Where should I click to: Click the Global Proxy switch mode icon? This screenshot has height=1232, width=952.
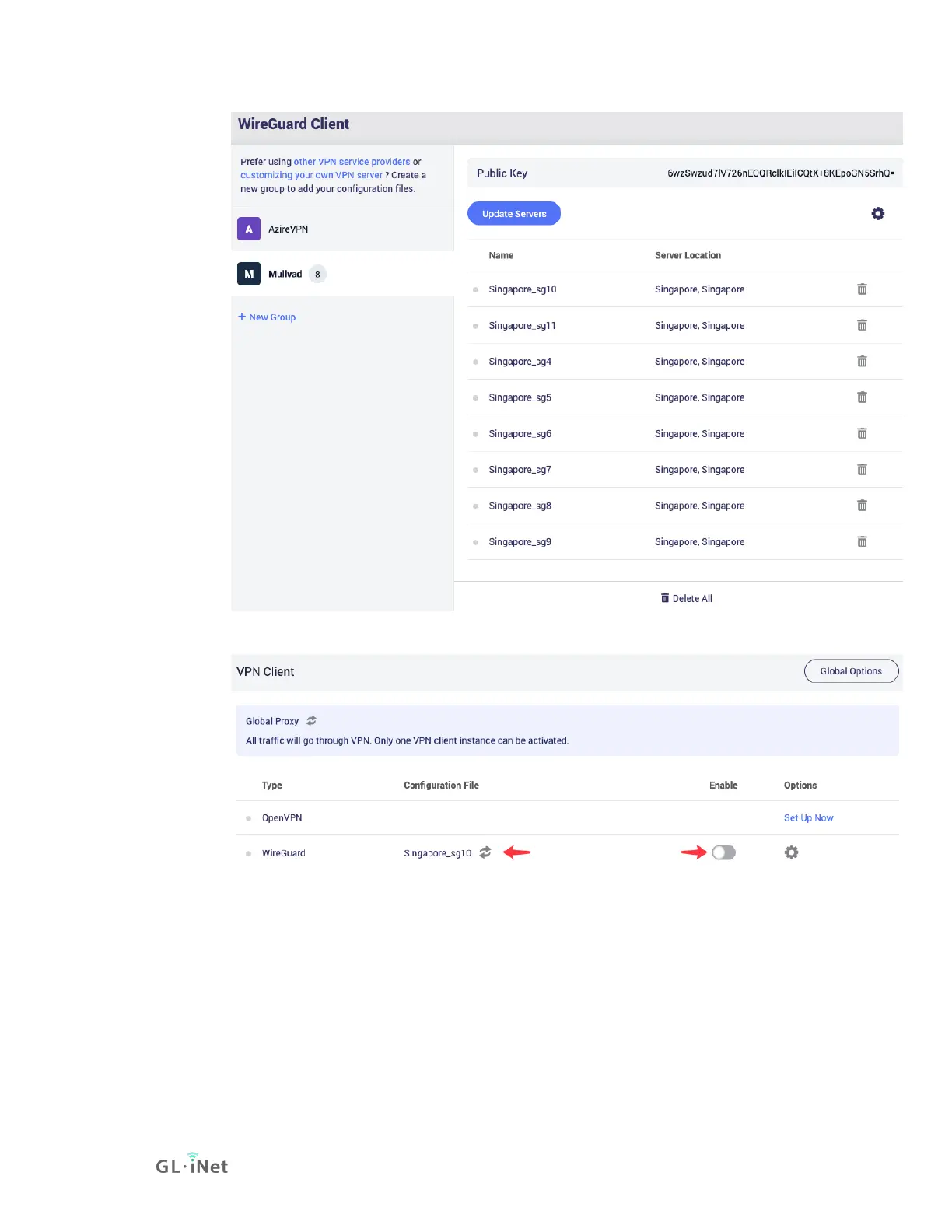point(311,721)
